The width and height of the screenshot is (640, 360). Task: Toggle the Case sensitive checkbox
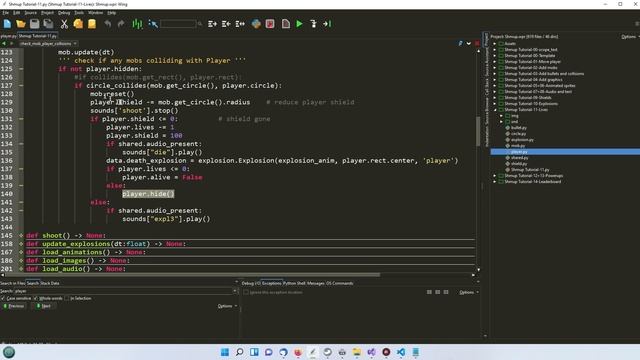point(3,298)
